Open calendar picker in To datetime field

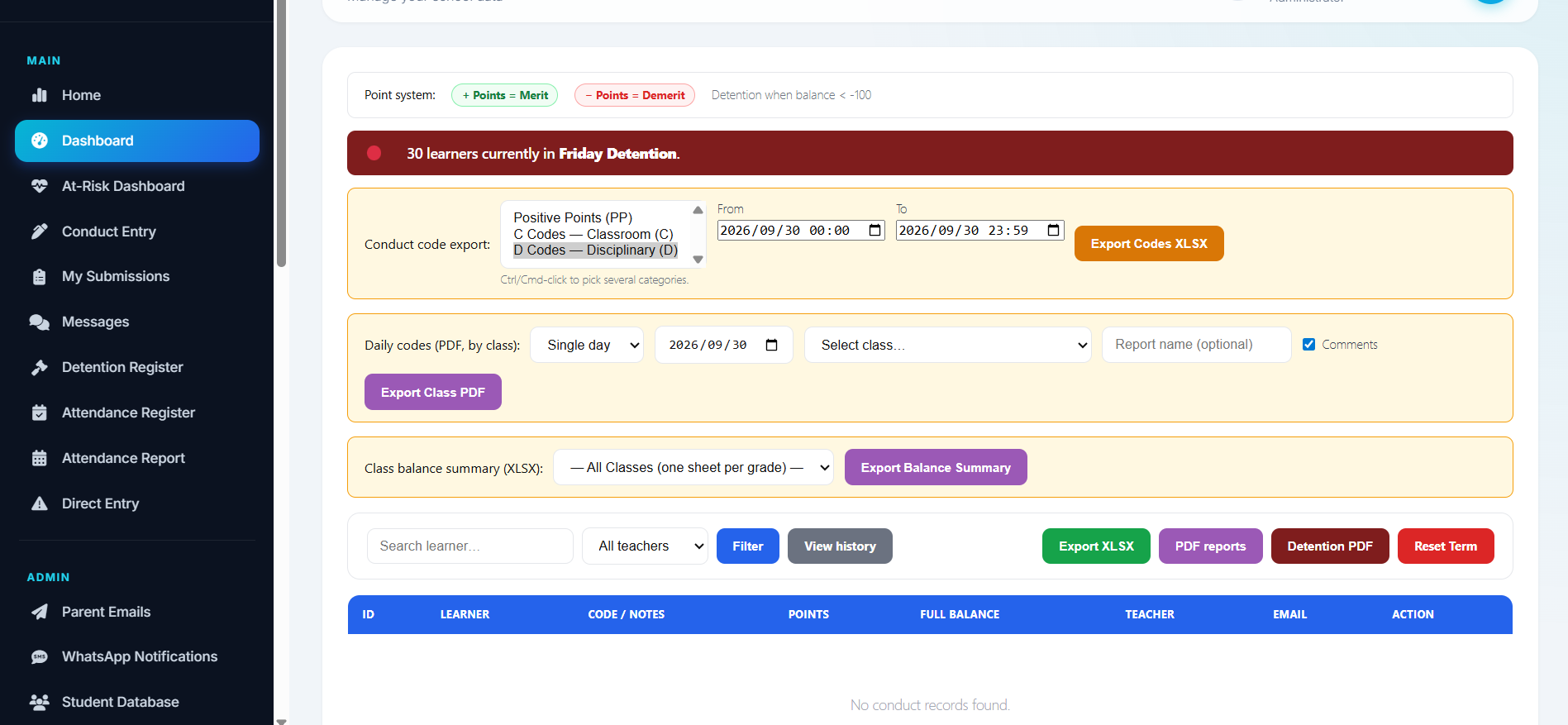pyautogui.click(x=1053, y=231)
